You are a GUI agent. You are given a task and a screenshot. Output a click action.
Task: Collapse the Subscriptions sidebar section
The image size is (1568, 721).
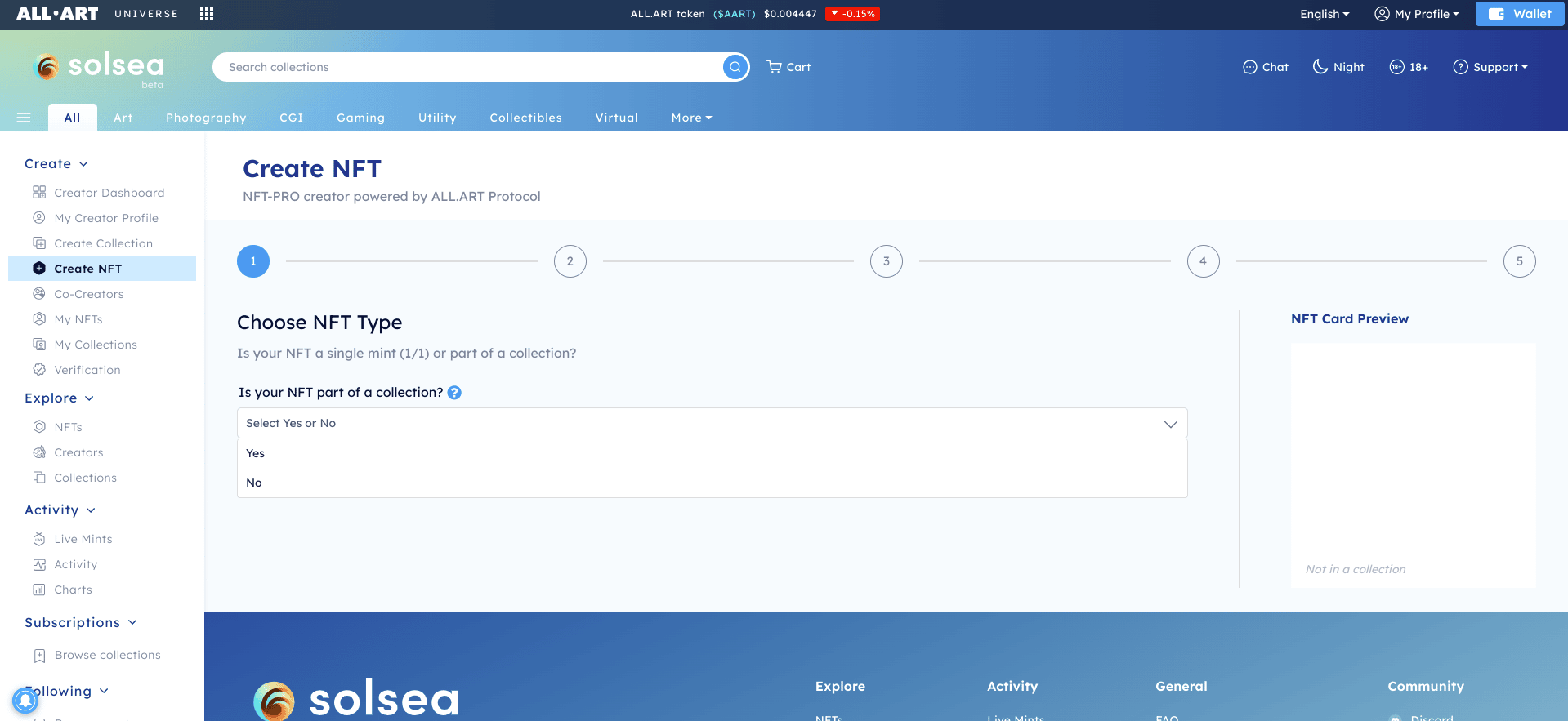pyautogui.click(x=81, y=623)
